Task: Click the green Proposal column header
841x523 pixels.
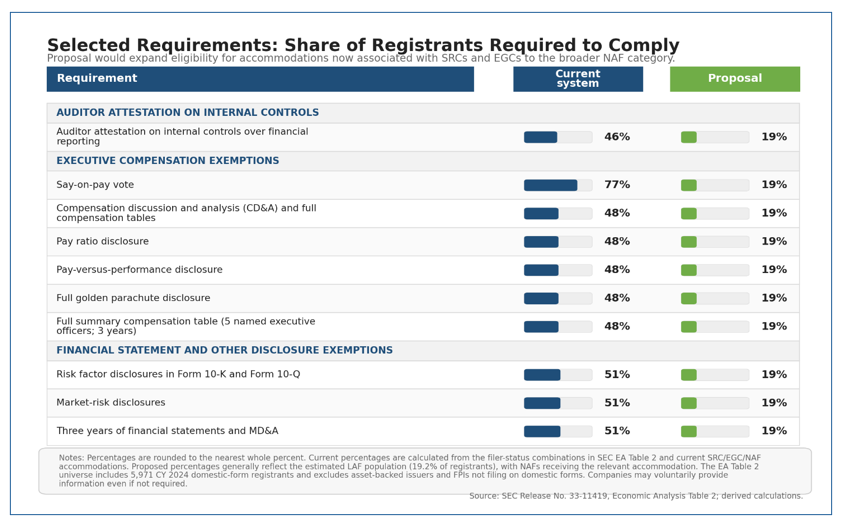Action: [735, 79]
